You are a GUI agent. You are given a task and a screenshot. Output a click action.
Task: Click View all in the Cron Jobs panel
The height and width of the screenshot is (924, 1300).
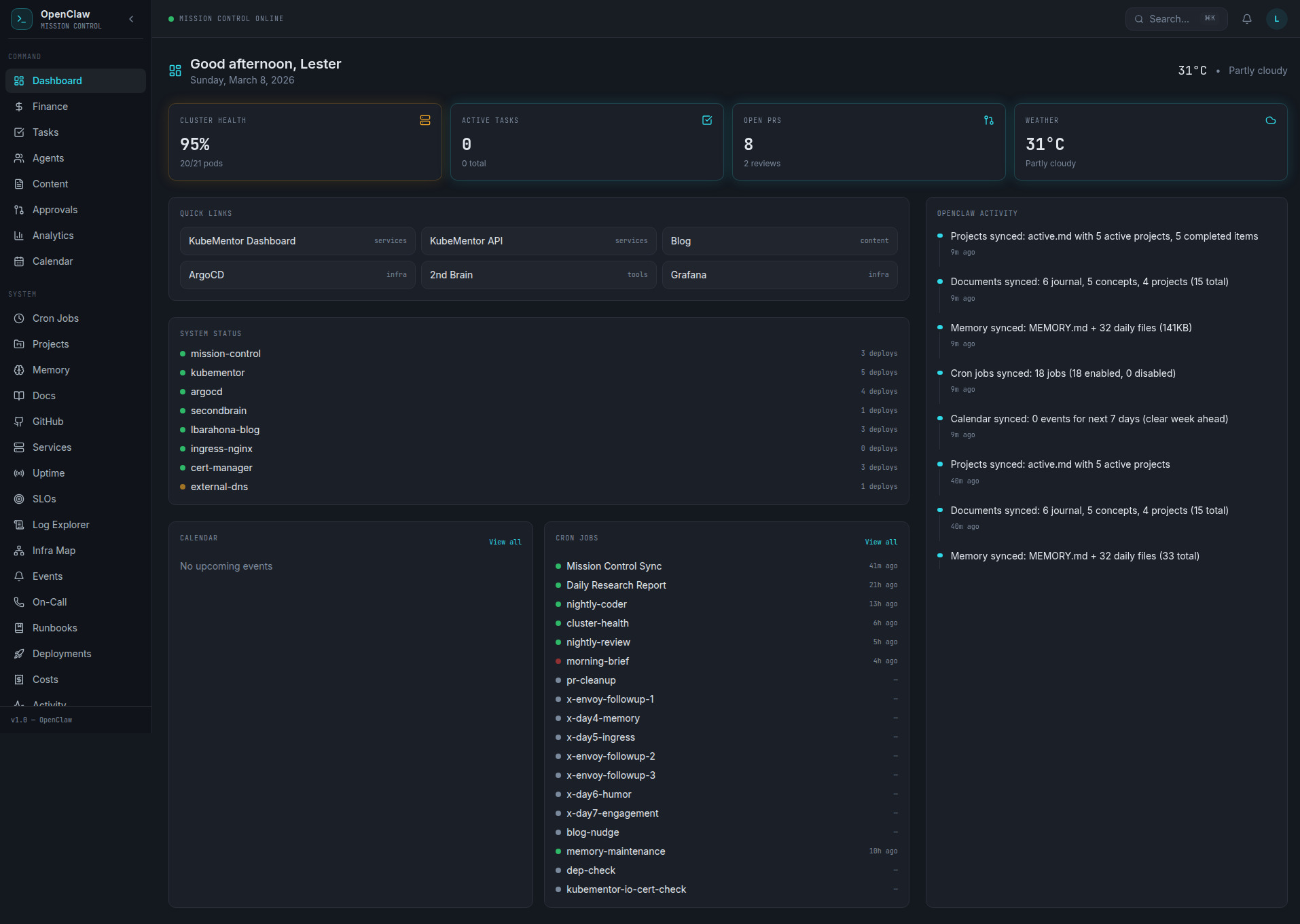point(881,542)
